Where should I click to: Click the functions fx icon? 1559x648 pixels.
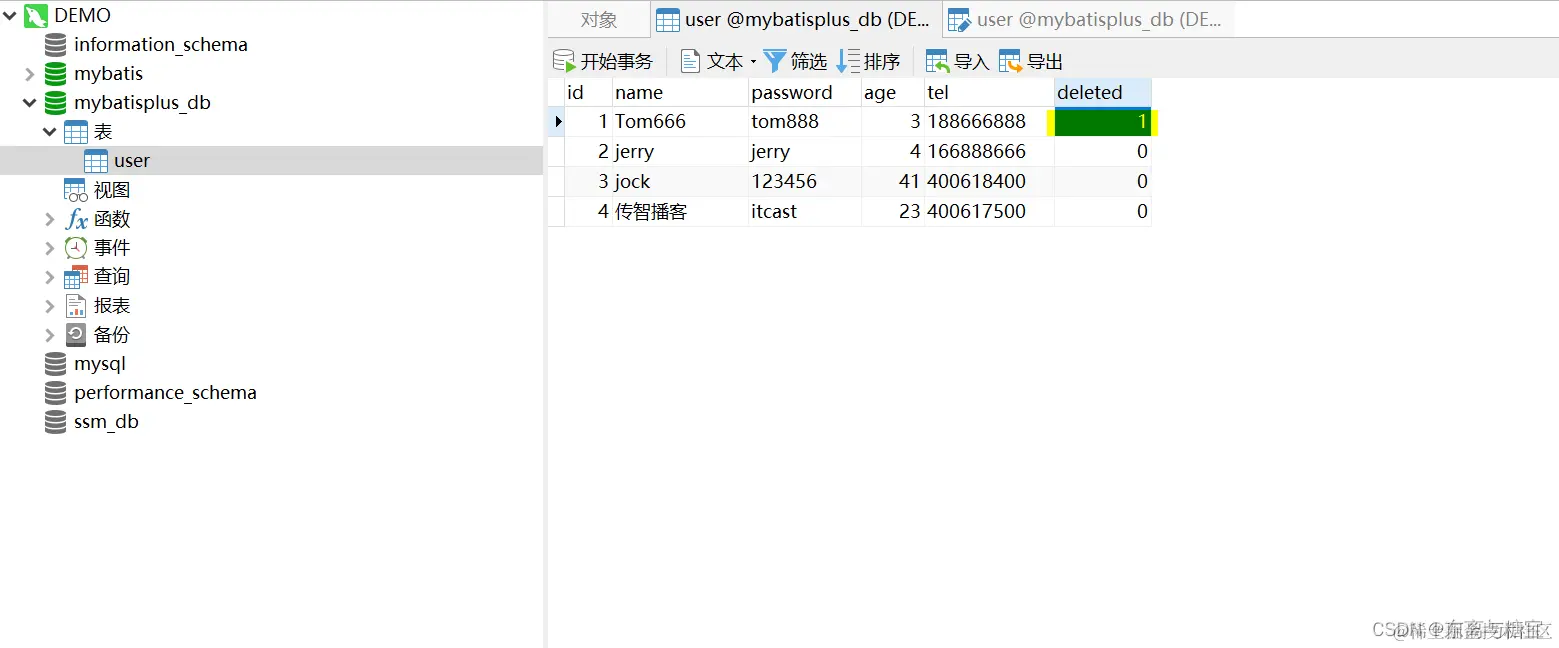76,219
